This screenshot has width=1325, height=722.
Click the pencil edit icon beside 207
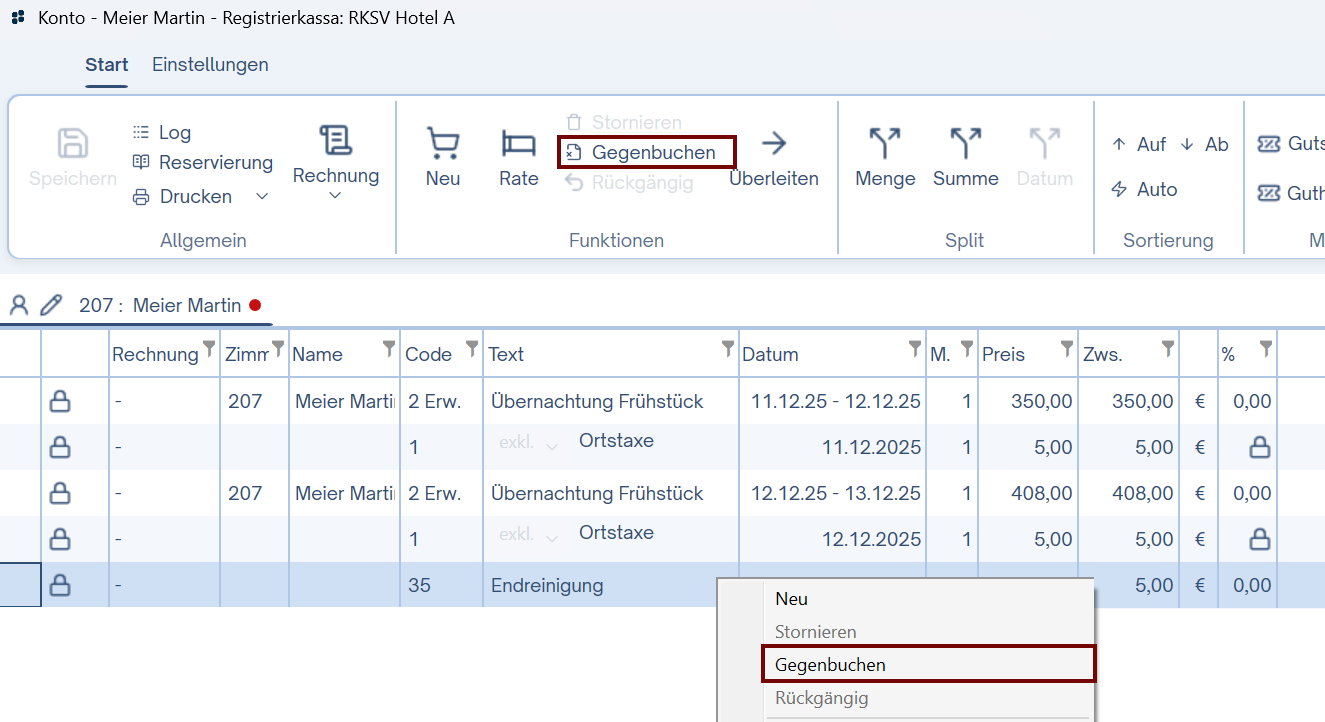(51, 306)
